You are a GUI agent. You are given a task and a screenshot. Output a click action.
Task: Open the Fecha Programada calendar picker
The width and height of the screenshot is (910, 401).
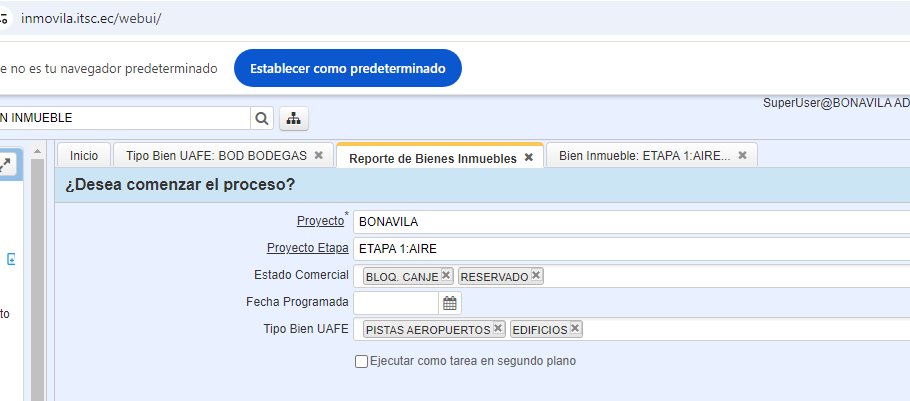tap(450, 302)
